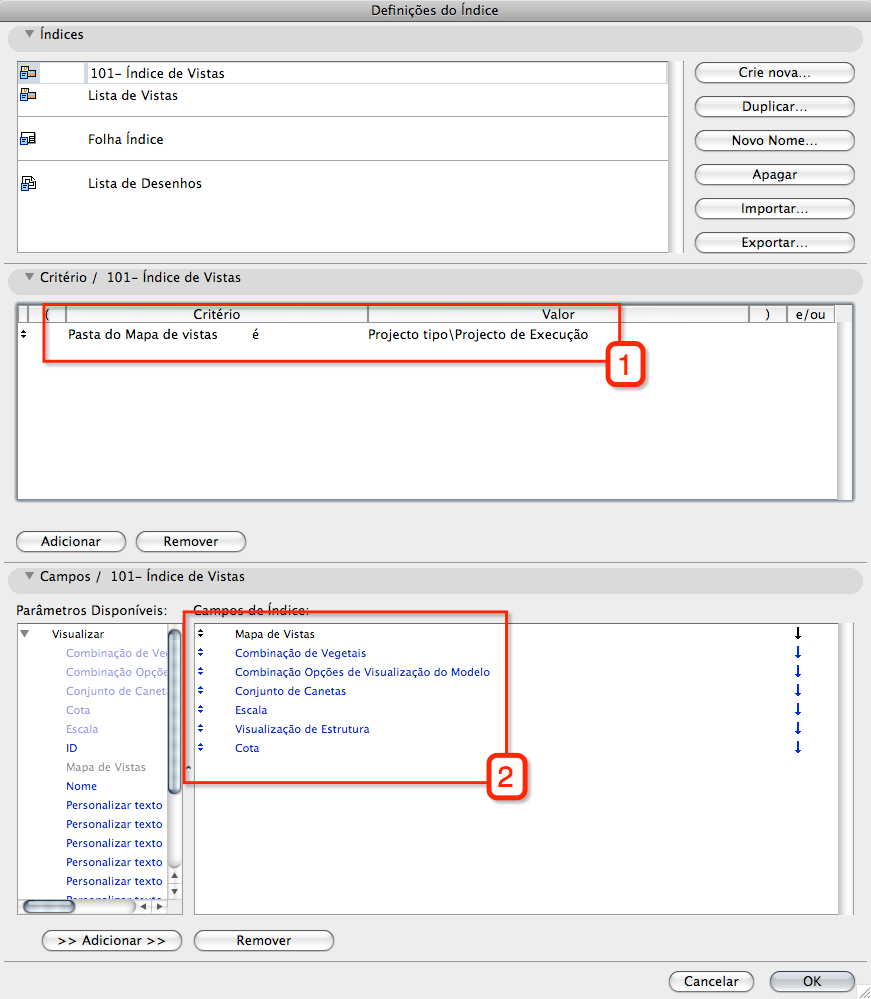Click the reorder handle beside the Cota field
The image size is (871, 999).
pos(200,747)
